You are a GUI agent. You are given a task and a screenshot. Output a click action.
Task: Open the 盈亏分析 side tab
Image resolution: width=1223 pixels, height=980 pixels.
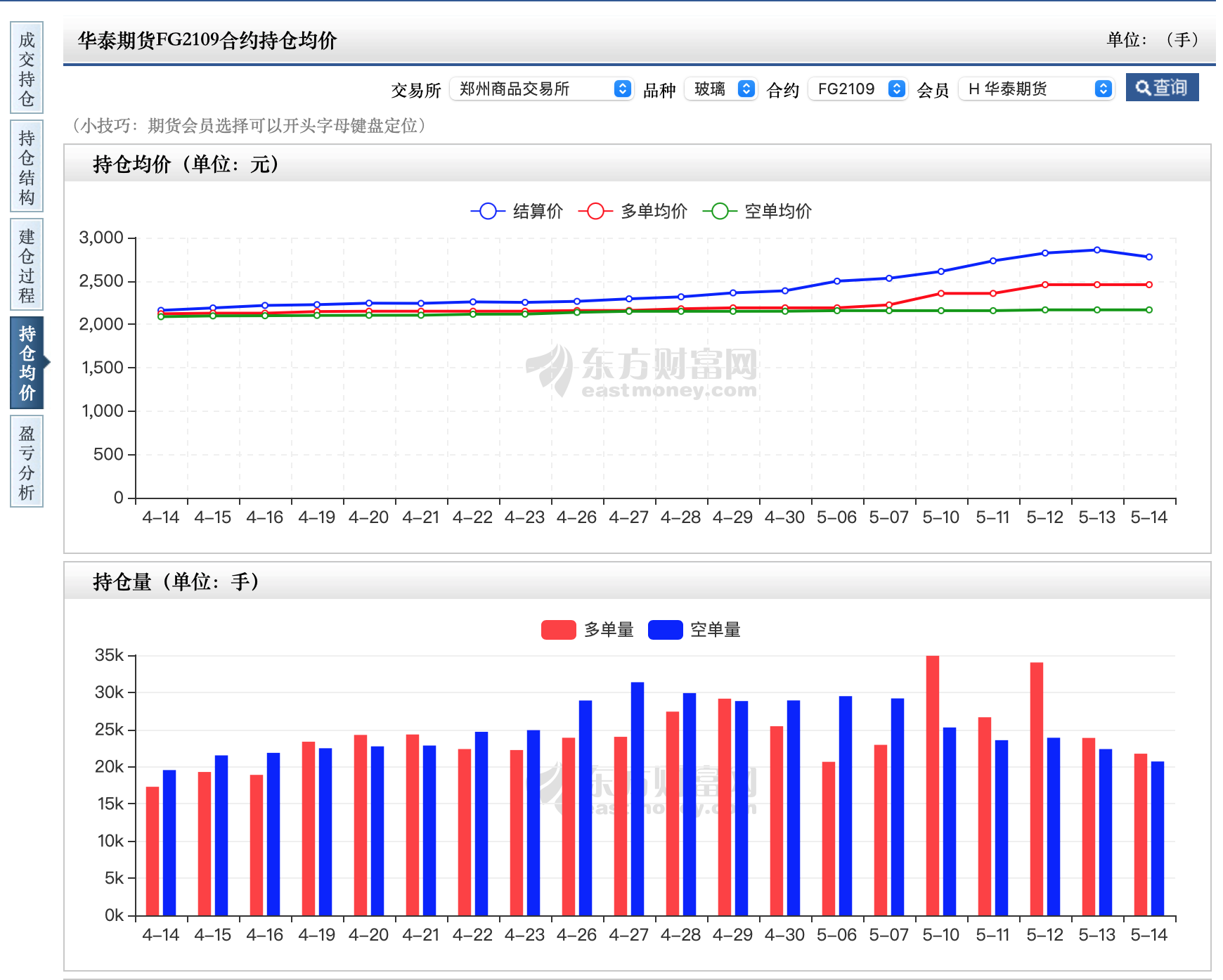point(27,462)
